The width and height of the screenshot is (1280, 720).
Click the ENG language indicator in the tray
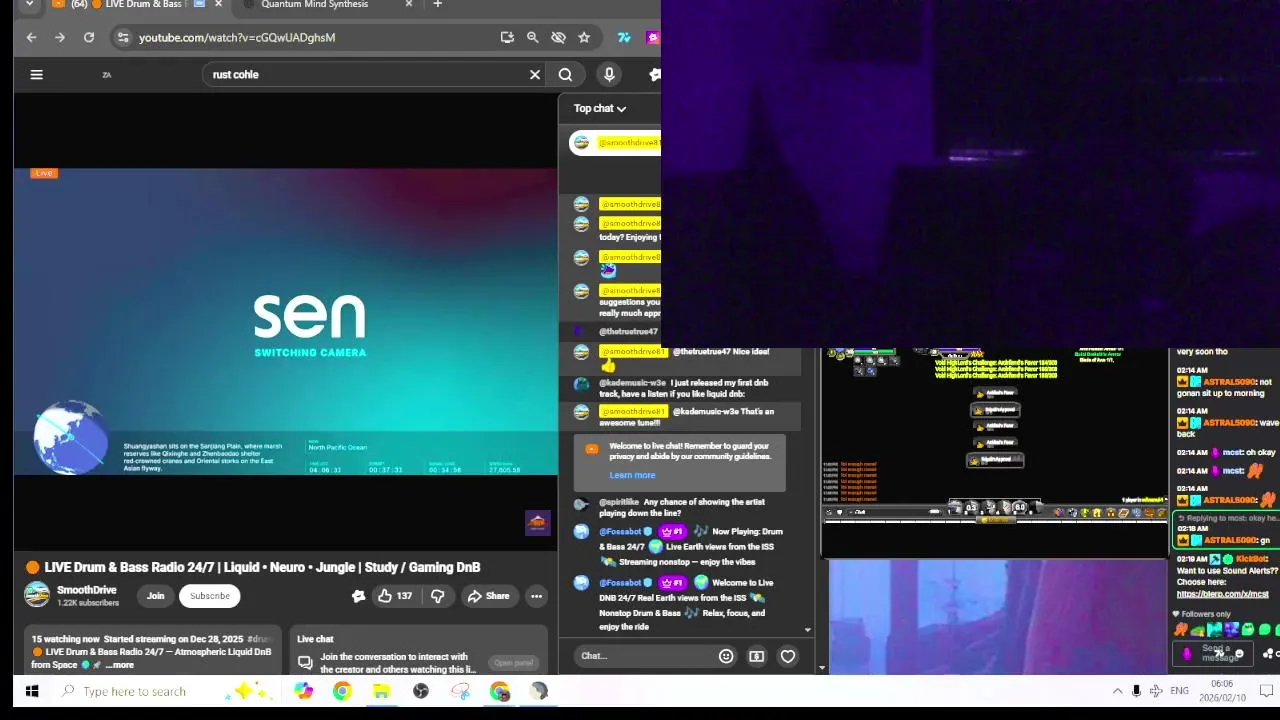tap(1179, 691)
